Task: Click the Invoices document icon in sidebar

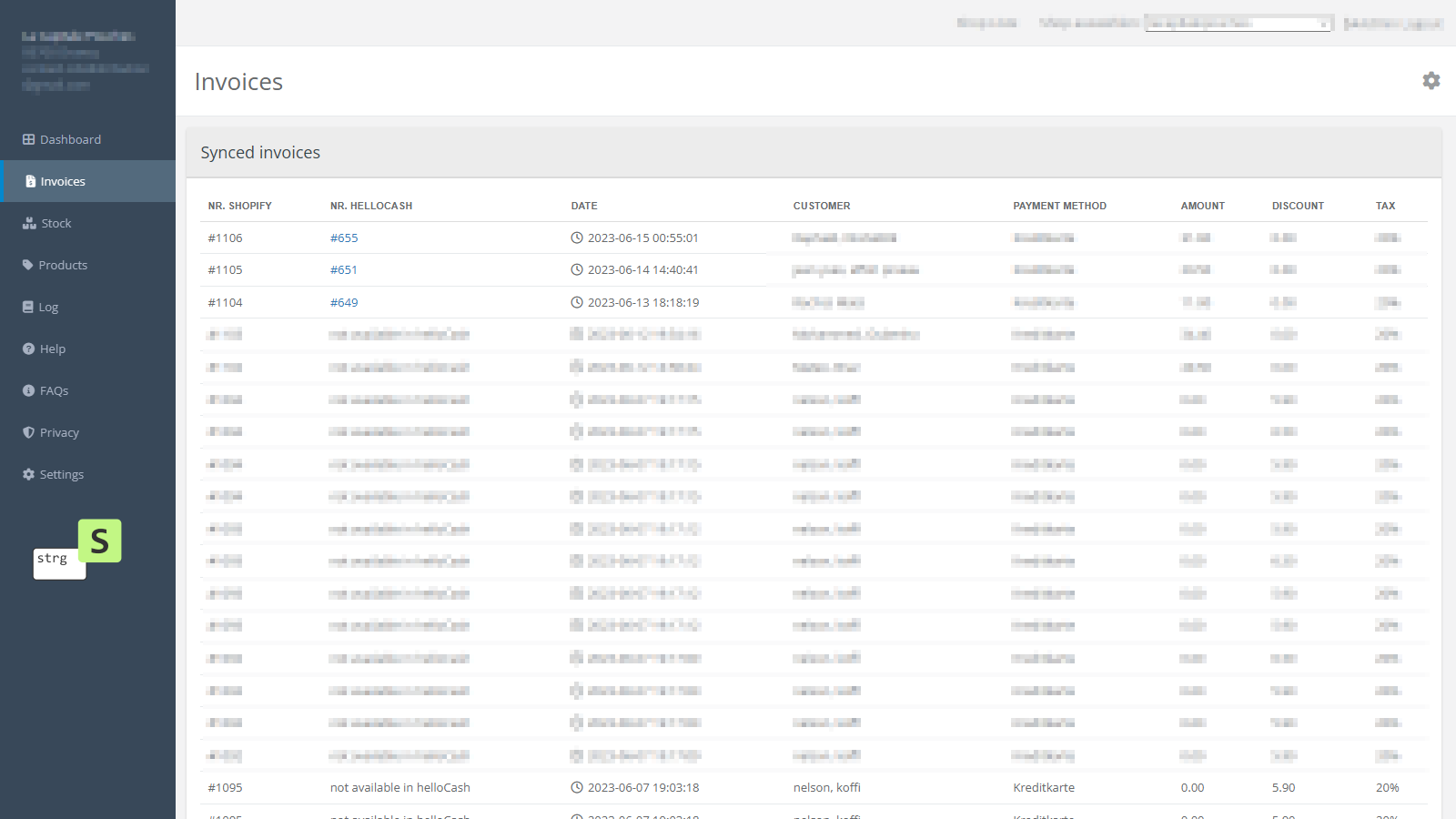Action: (x=30, y=180)
